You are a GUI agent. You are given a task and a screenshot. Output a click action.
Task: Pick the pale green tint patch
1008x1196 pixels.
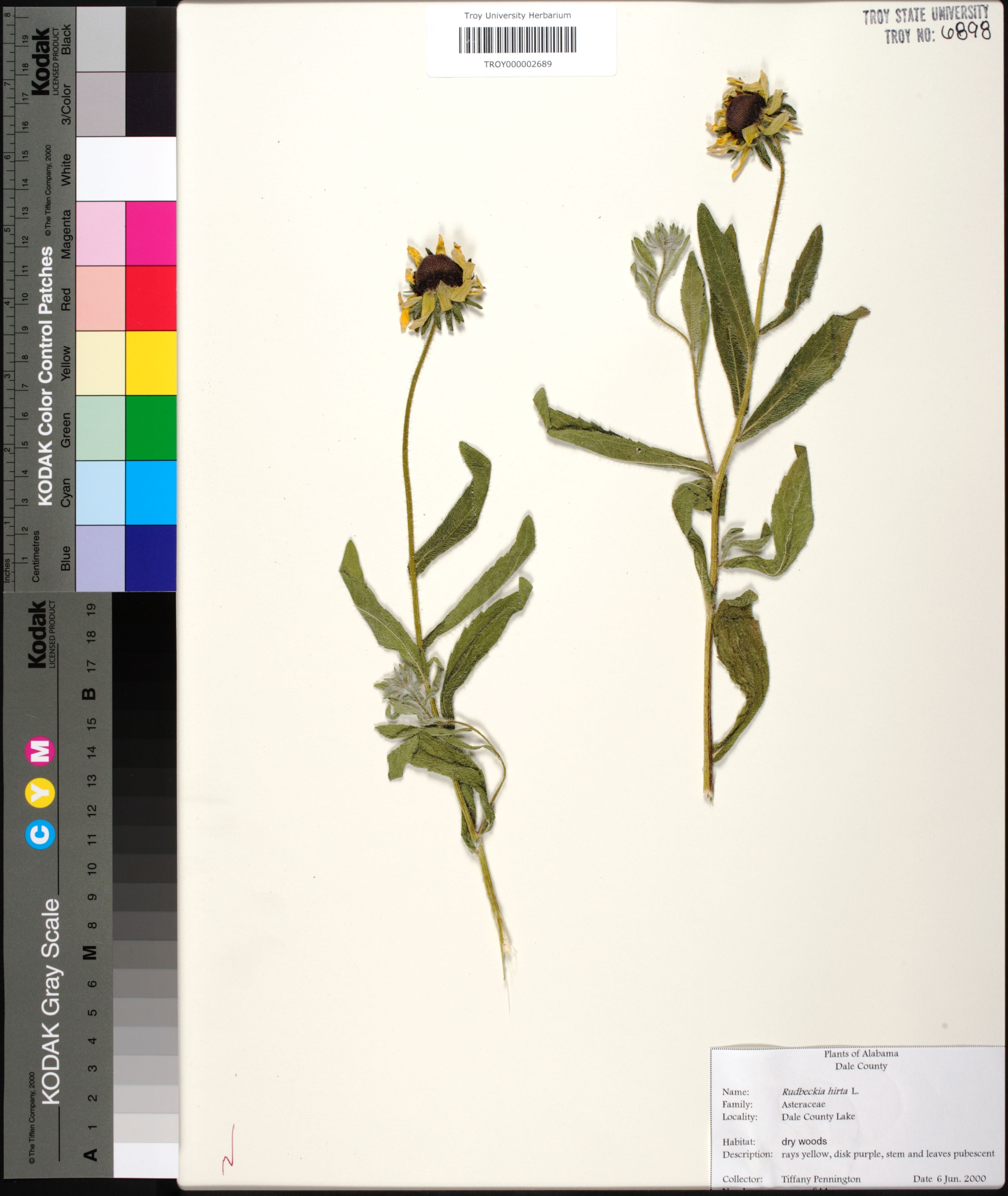[101, 428]
